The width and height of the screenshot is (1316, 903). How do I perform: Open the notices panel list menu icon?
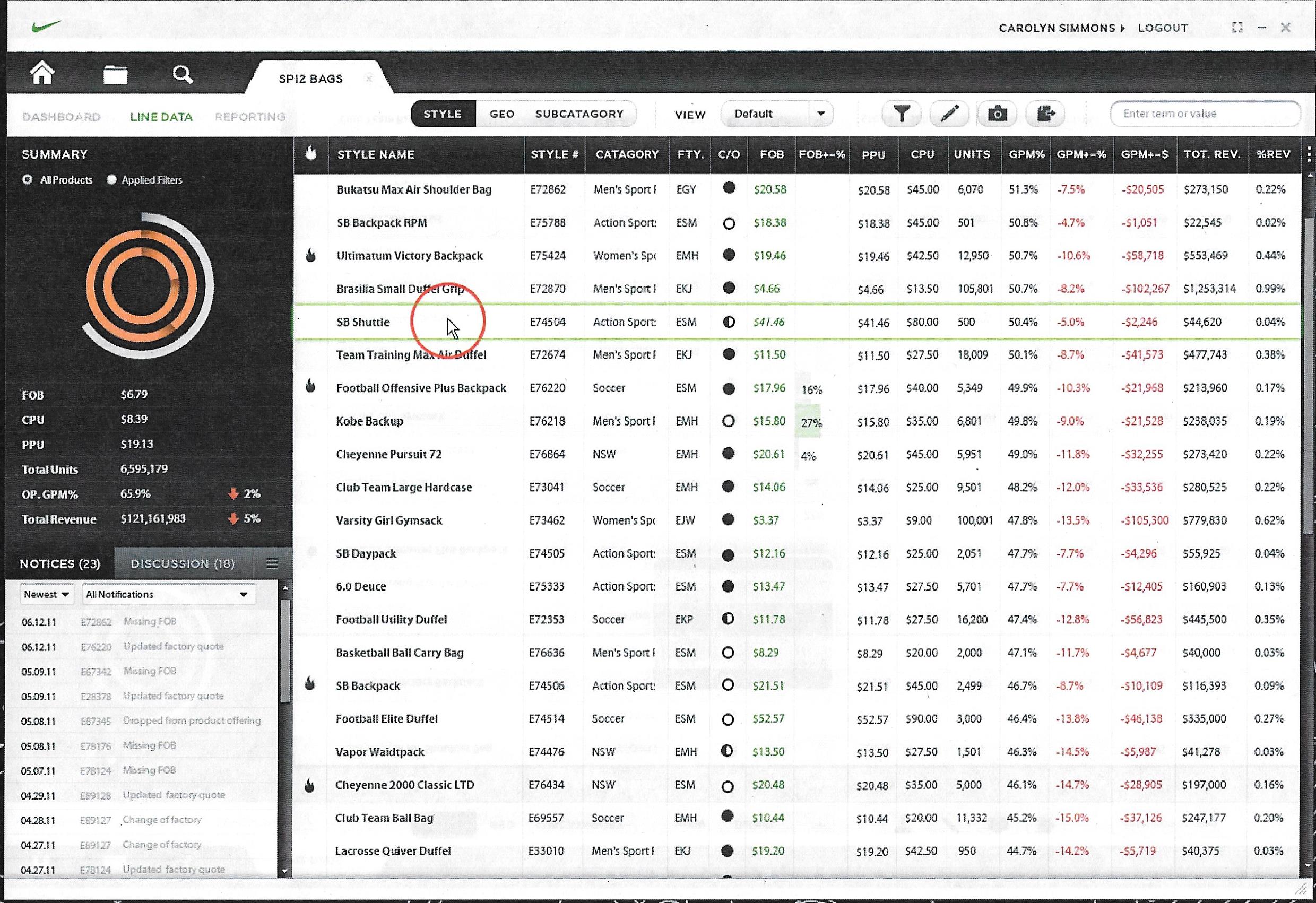pyautogui.click(x=272, y=563)
